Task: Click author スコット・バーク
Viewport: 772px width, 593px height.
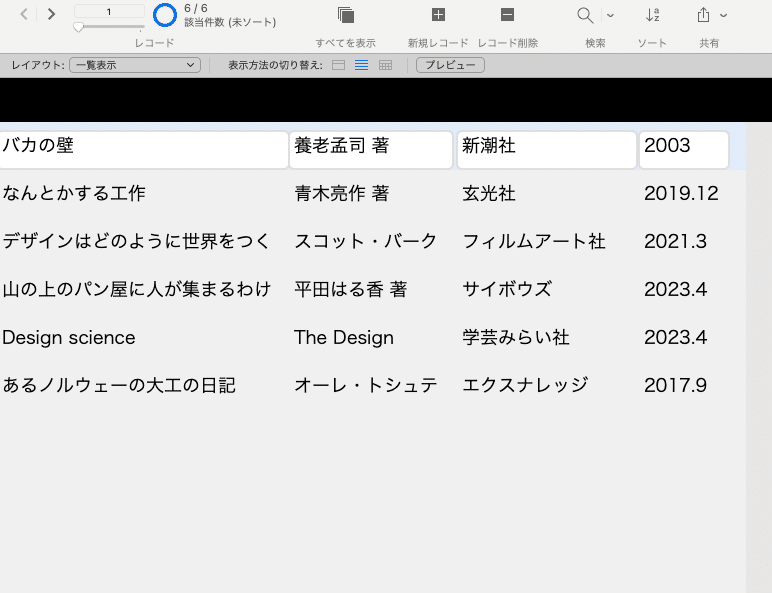Action: (x=365, y=241)
